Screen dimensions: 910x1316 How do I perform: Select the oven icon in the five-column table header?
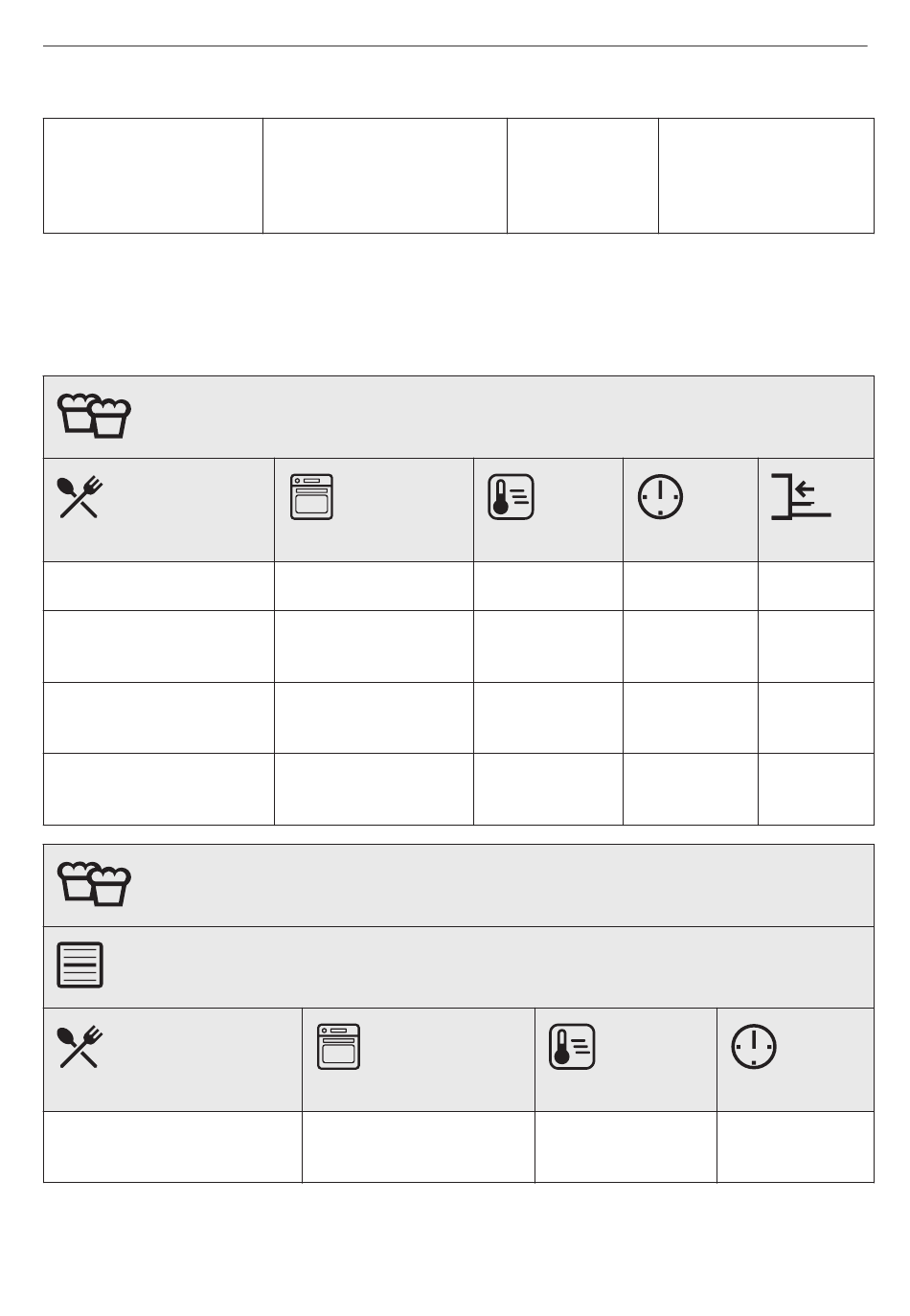[x=311, y=497]
